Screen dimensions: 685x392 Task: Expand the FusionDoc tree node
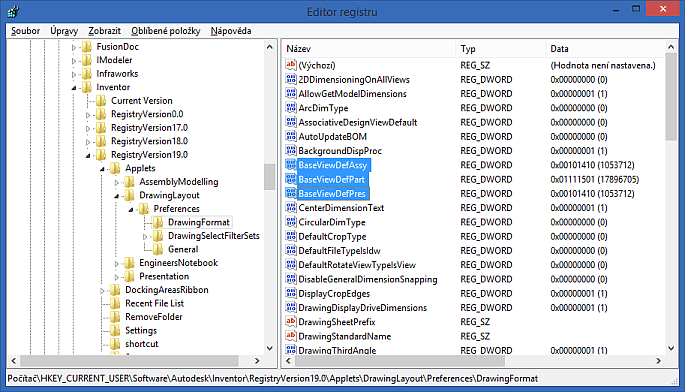coord(74,47)
